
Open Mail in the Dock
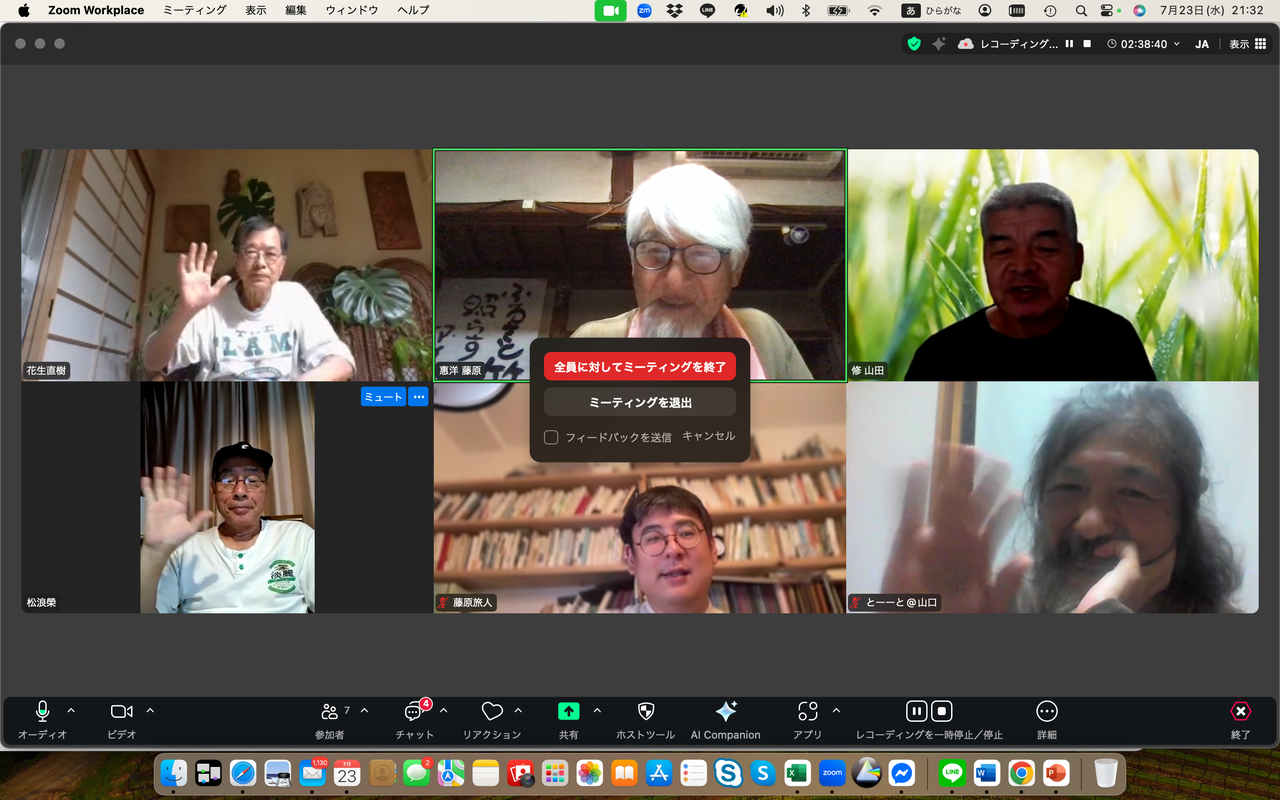313,773
